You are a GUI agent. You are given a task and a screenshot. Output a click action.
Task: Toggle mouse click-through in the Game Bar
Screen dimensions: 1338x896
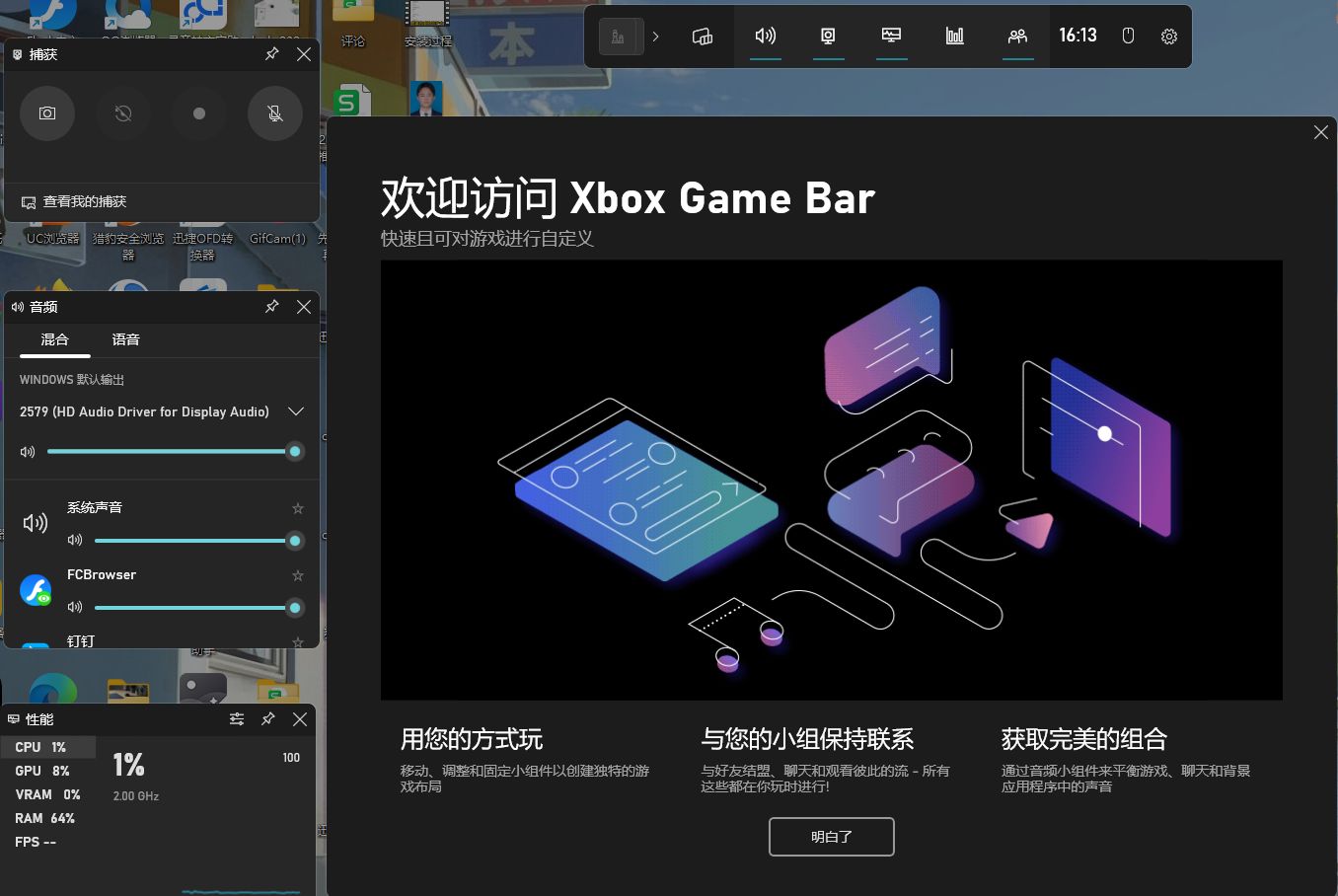click(1129, 37)
